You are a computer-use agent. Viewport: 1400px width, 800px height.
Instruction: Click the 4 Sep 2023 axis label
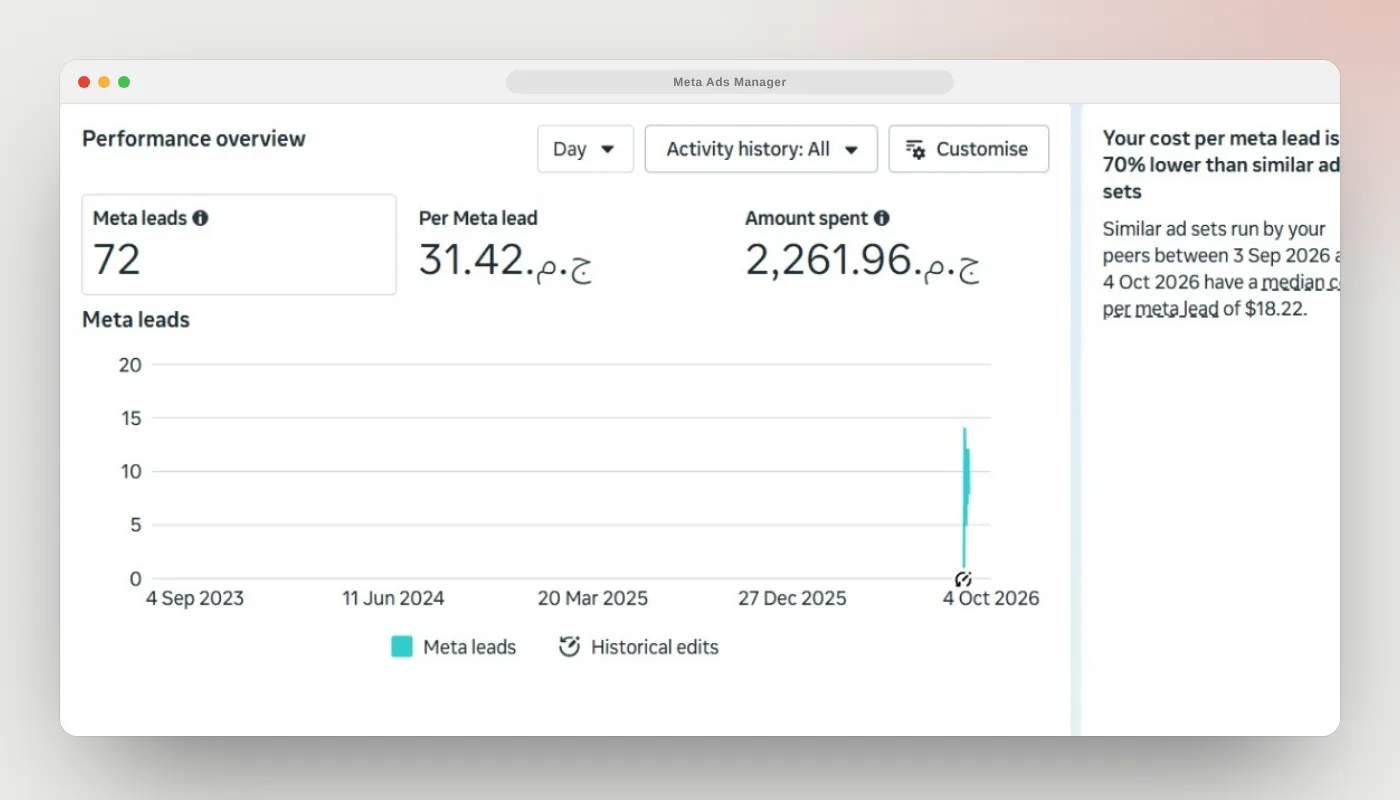pyautogui.click(x=195, y=599)
